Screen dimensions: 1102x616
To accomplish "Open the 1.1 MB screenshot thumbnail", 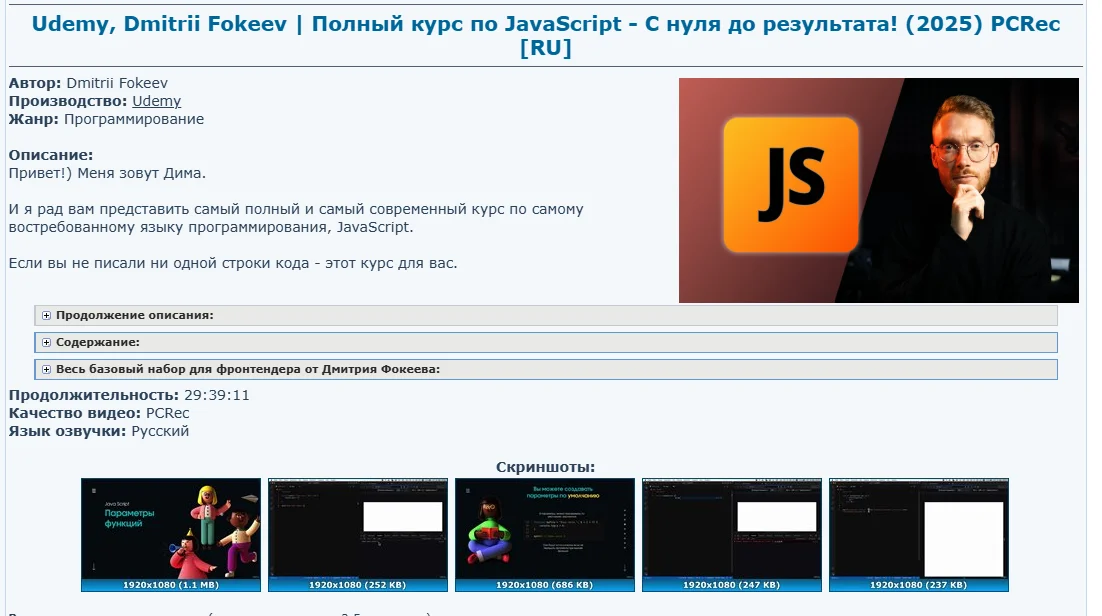I will point(171,534).
